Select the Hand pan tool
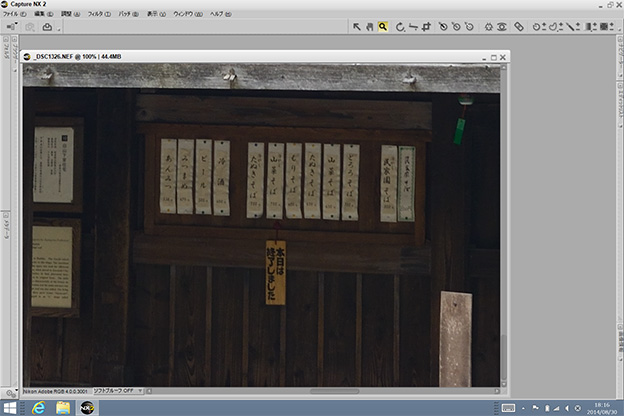This screenshot has width=624, height=416. (370, 27)
